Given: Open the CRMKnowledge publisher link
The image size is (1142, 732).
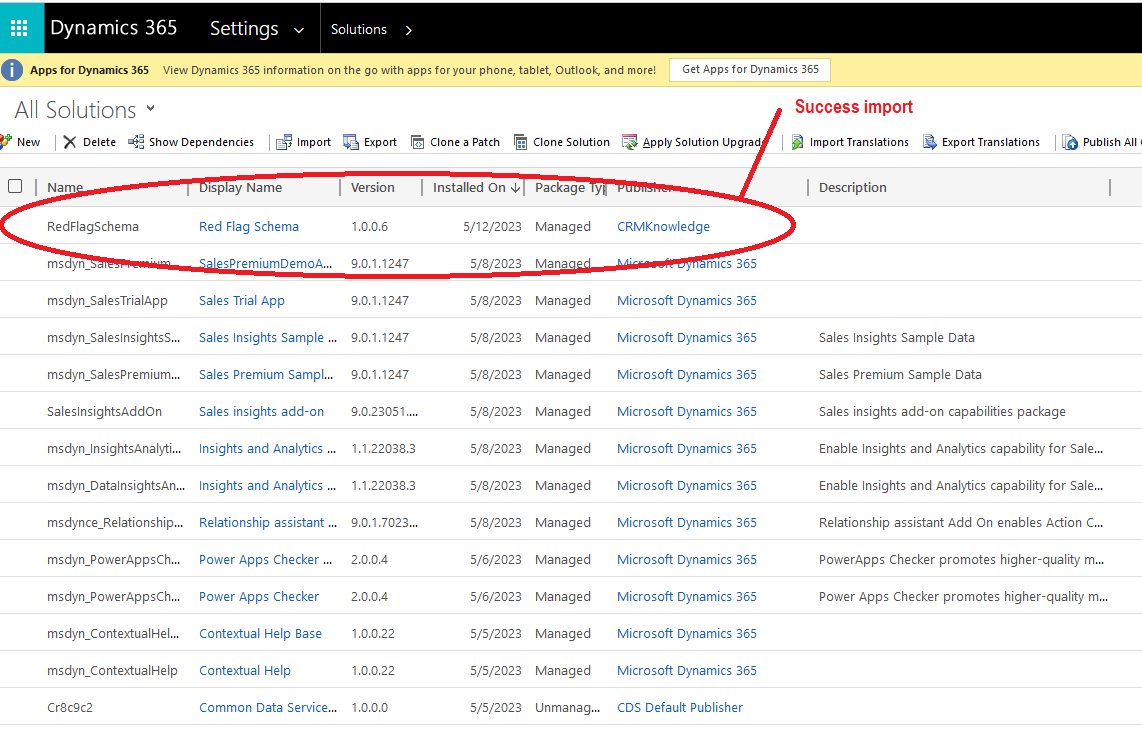Looking at the screenshot, I should tap(663, 227).
